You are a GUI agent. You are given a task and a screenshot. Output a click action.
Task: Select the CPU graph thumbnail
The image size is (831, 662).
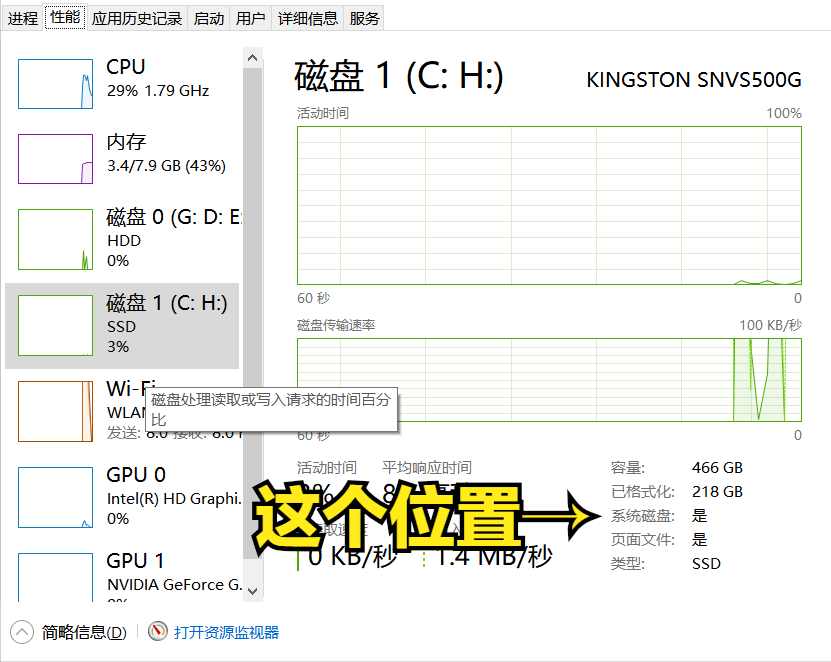click(56, 84)
